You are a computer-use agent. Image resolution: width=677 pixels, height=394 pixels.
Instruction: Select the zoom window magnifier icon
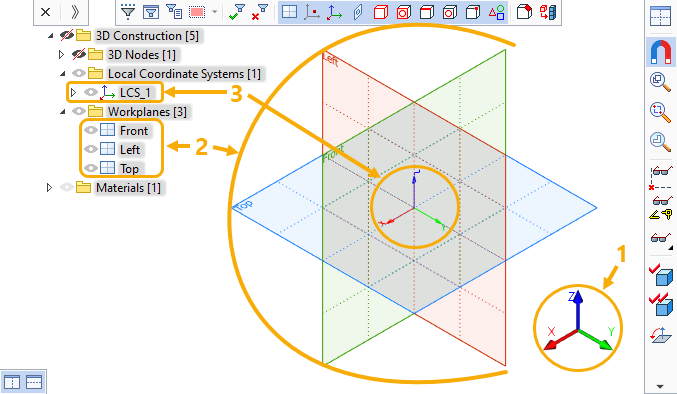click(660, 111)
